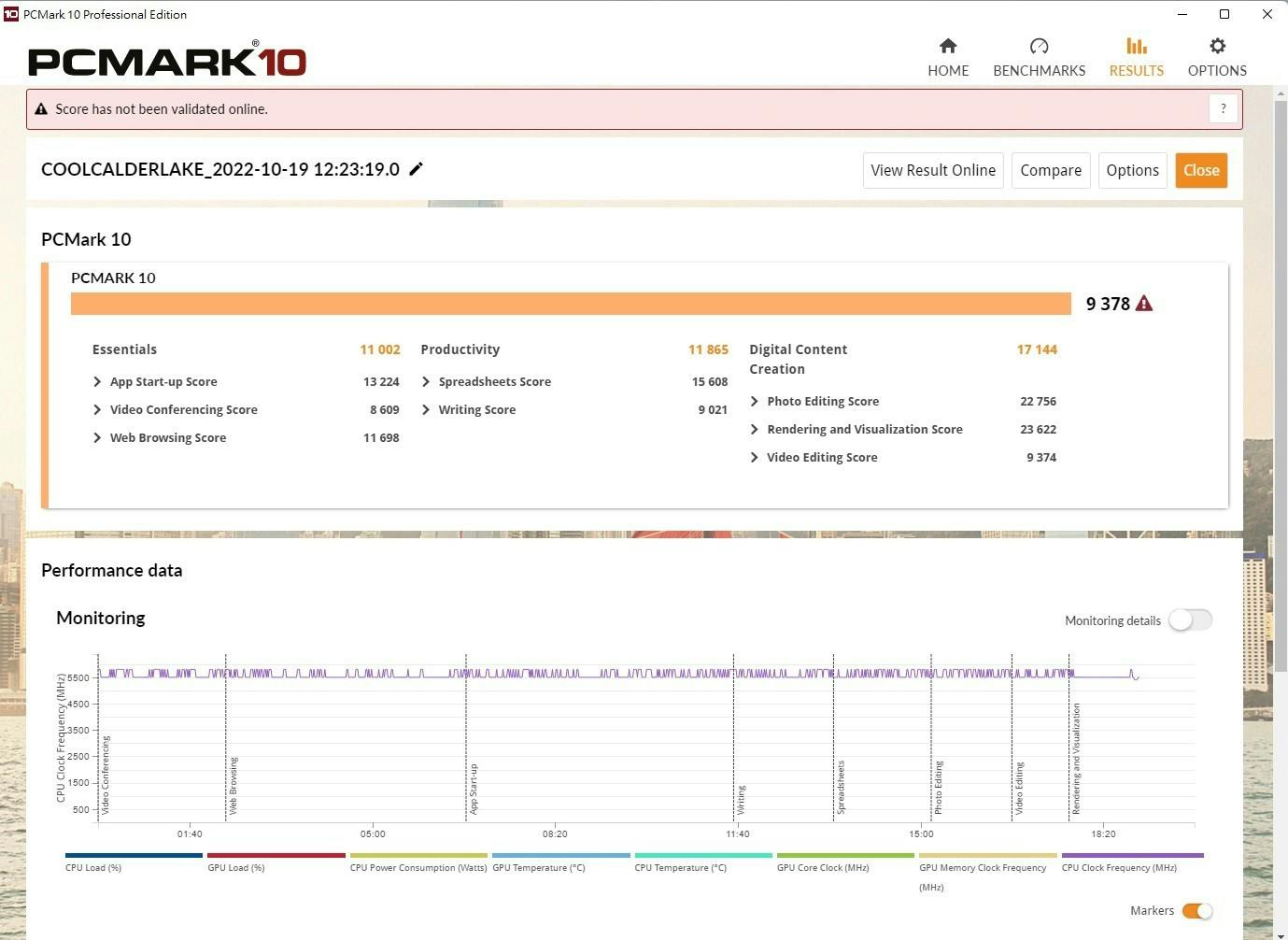
Task: Click the pencil icon to rename result
Action: pyautogui.click(x=417, y=169)
